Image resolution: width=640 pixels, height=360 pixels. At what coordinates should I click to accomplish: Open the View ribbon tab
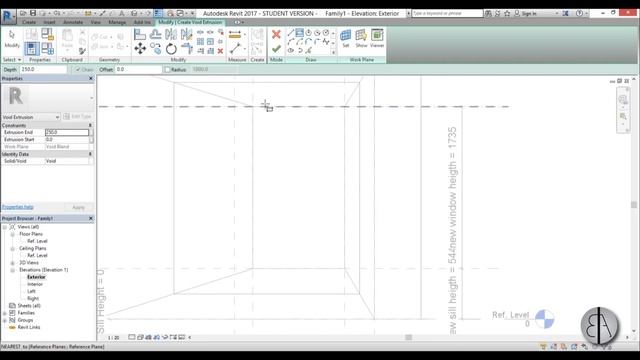tap(96, 22)
